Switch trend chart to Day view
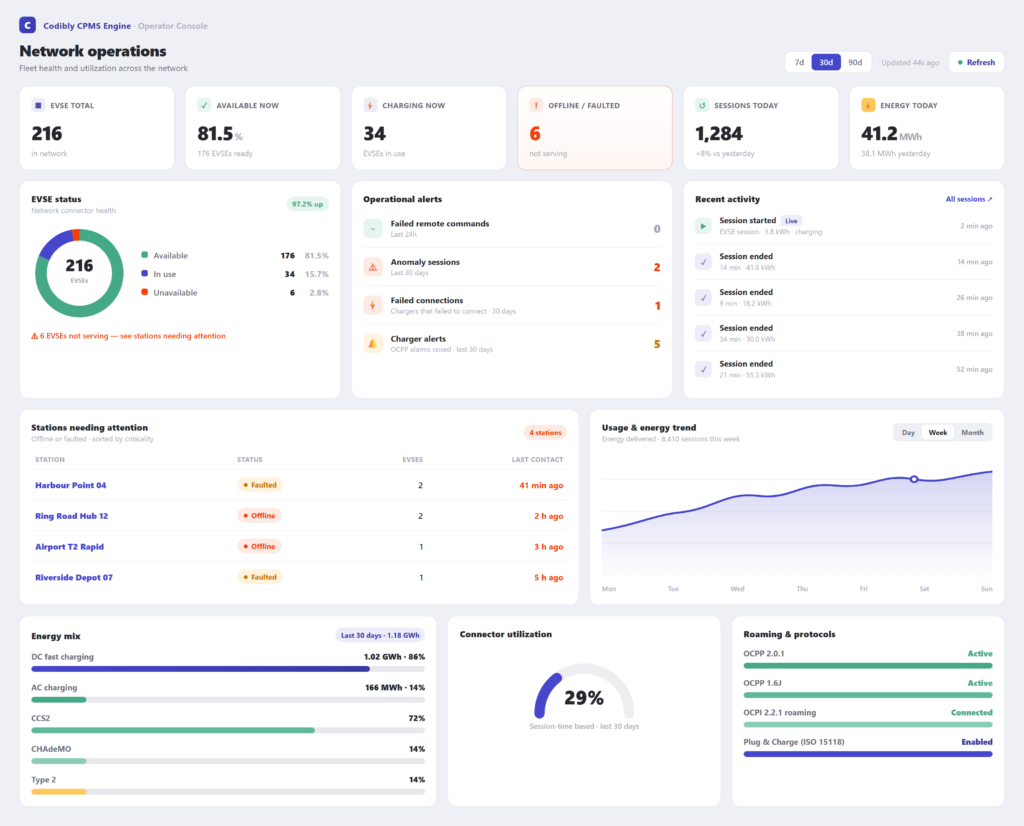 [x=908, y=433]
